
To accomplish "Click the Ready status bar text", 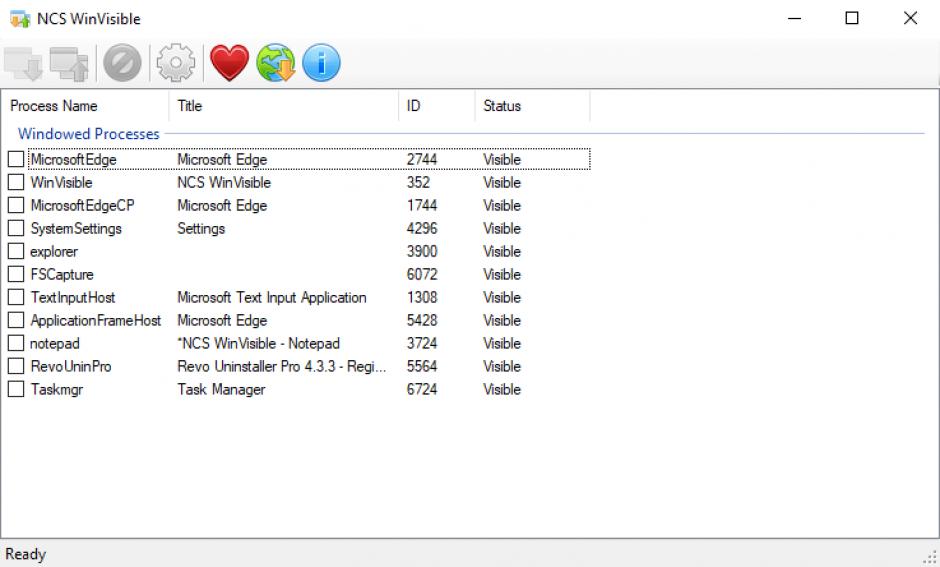I will click(x=26, y=554).
